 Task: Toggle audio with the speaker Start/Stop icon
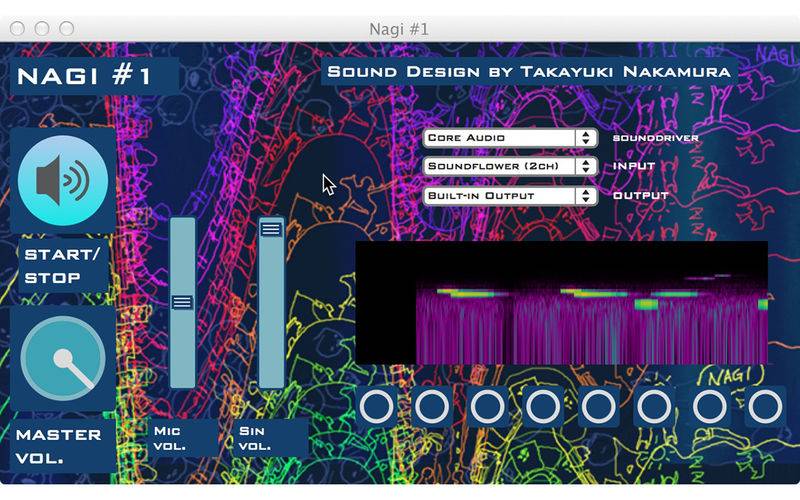[x=63, y=180]
